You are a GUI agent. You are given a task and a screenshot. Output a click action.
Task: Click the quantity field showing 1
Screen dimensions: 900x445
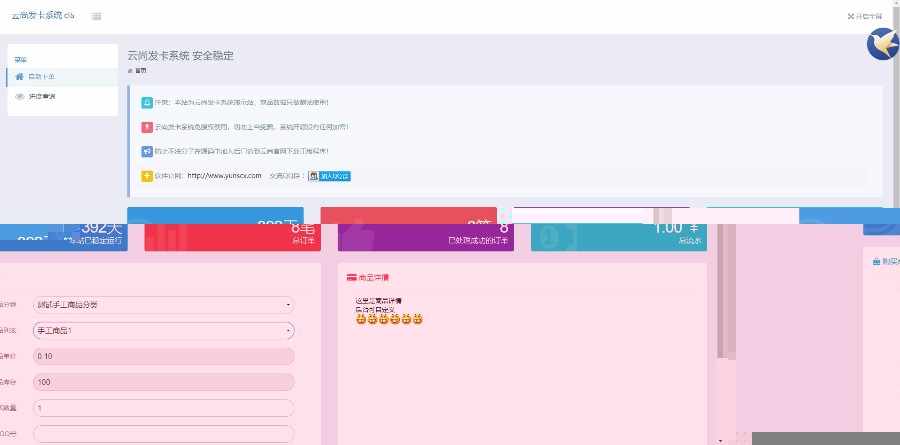click(164, 408)
